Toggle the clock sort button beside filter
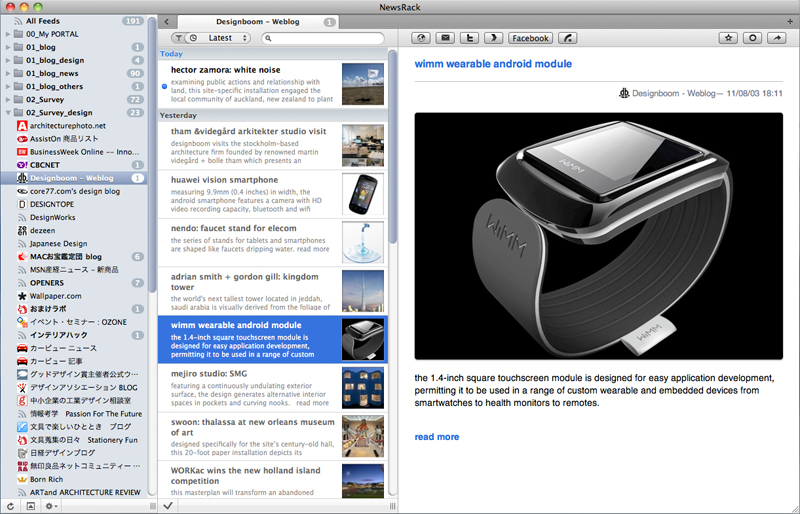The height and width of the screenshot is (514, 800). (x=191, y=38)
